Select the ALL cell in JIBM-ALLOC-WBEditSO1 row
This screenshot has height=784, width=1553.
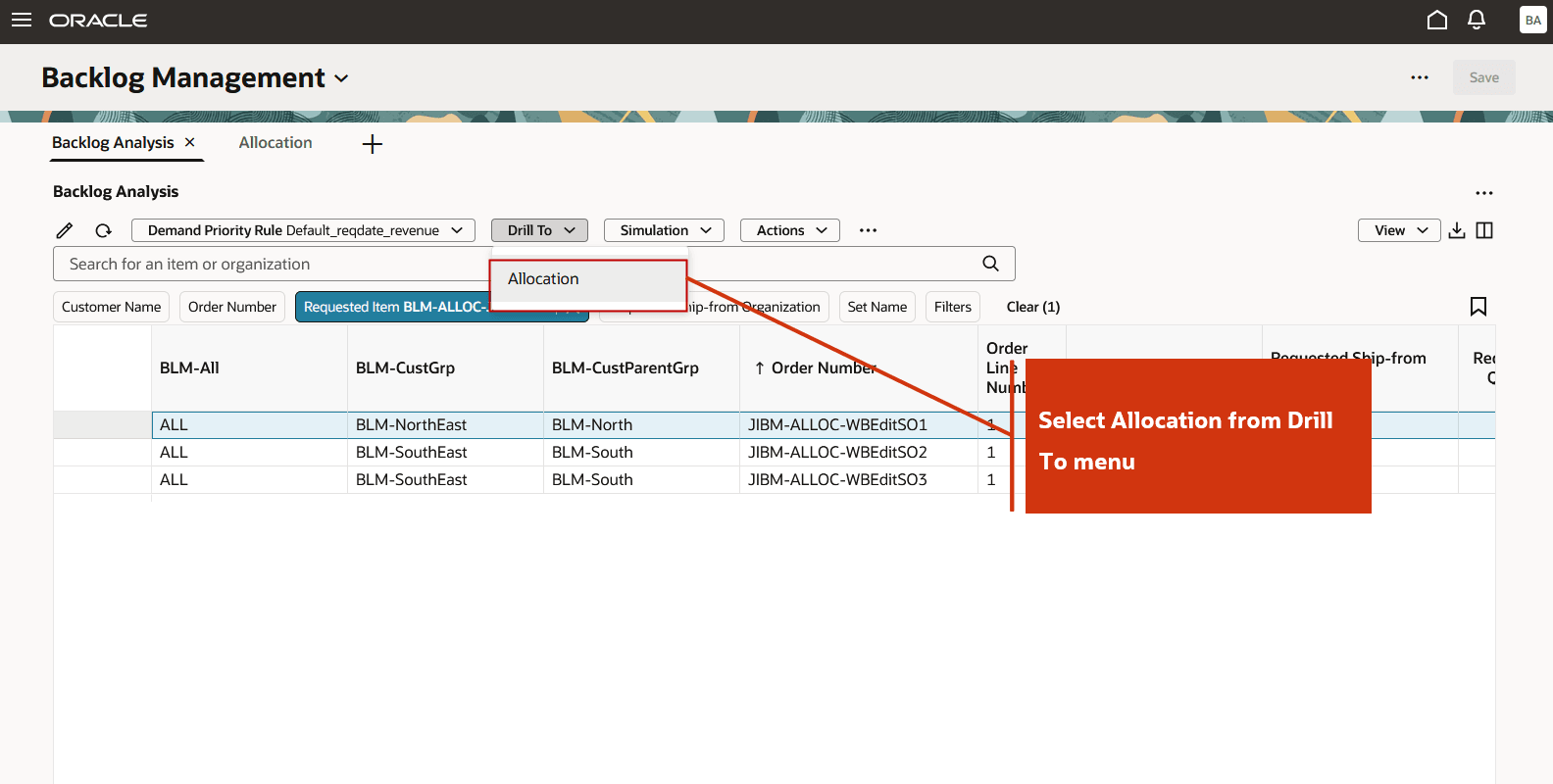point(249,424)
